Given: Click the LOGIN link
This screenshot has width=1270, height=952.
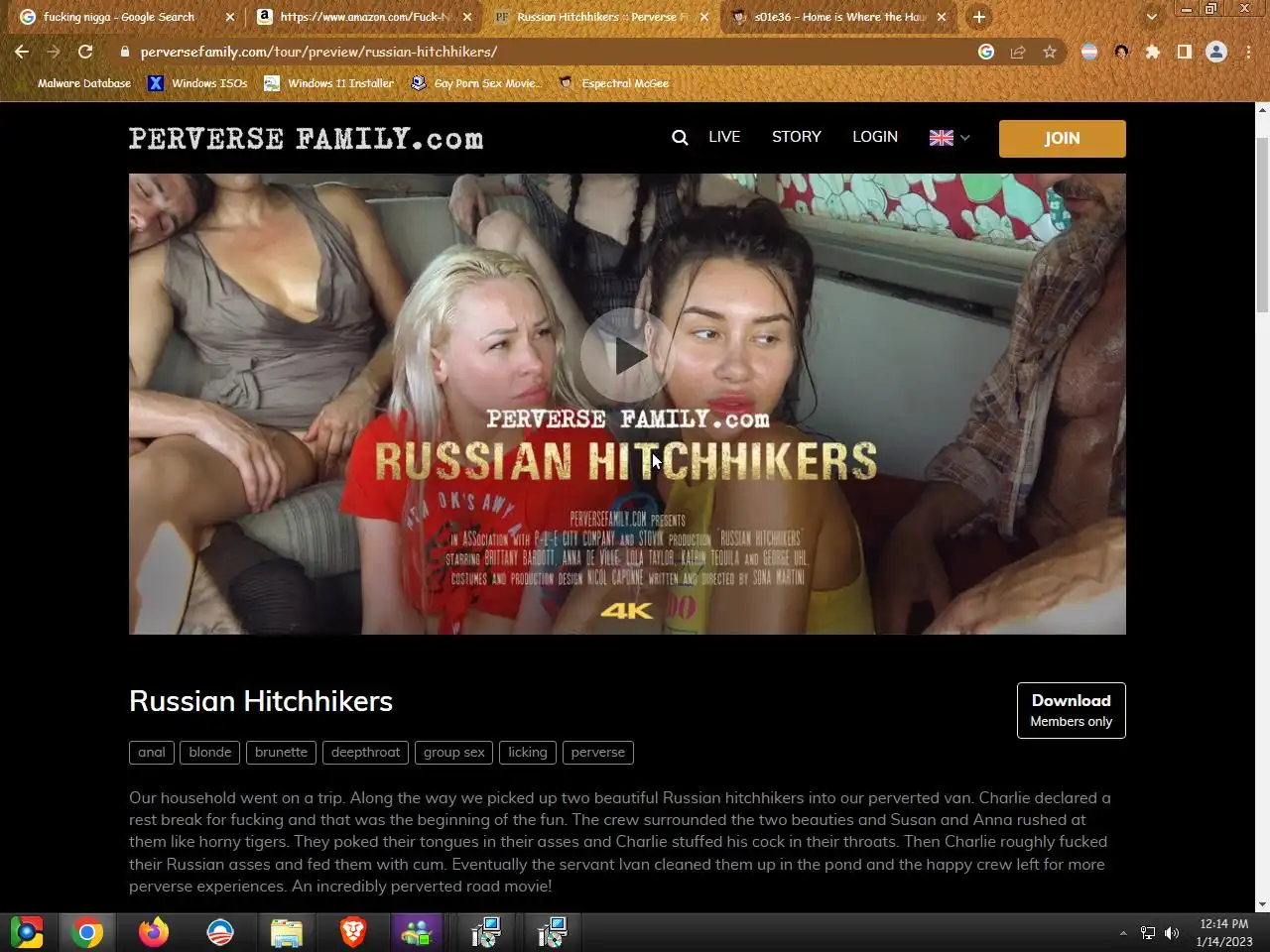Looking at the screenshot, I should click(x=875, y=137).
